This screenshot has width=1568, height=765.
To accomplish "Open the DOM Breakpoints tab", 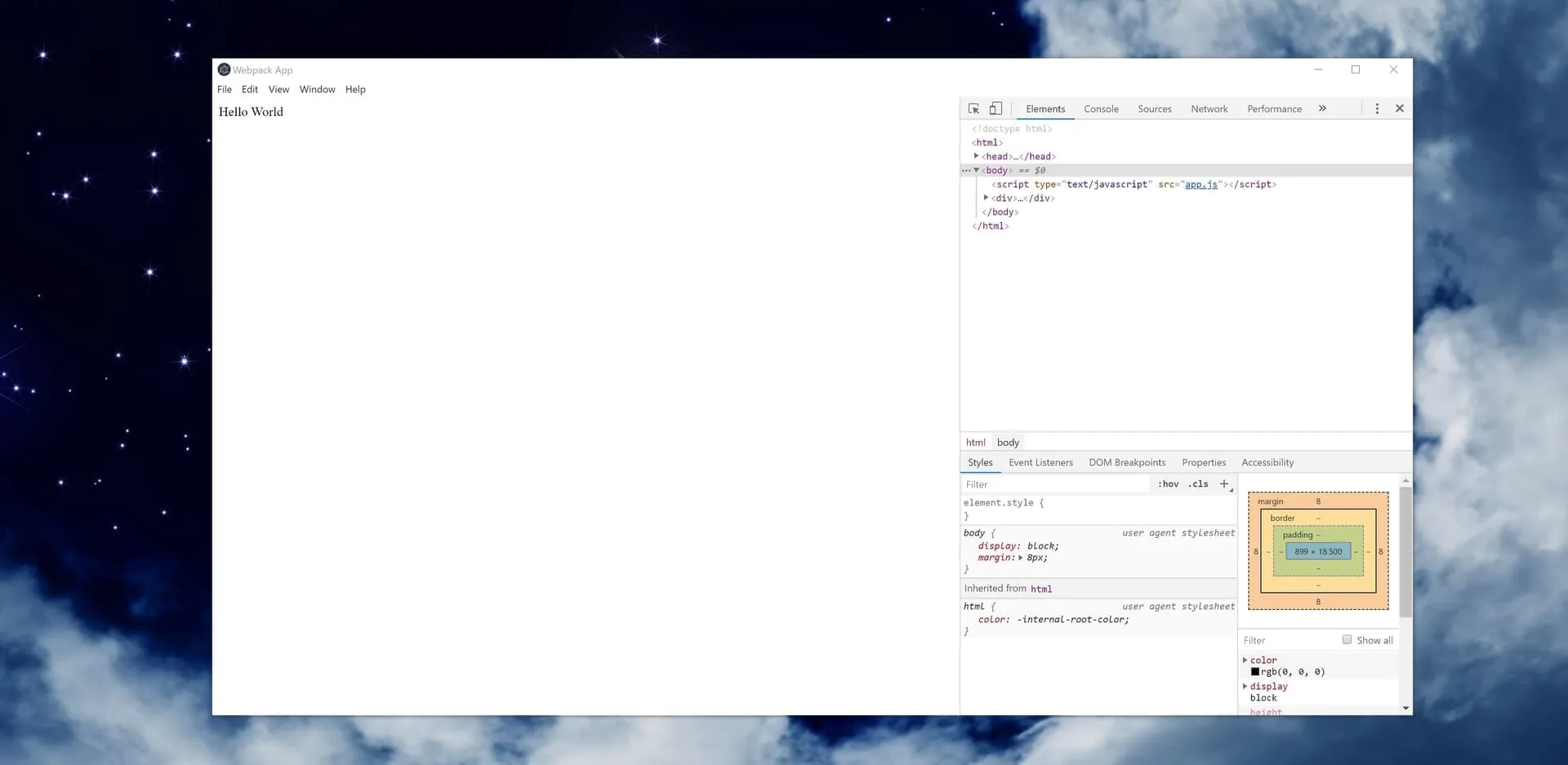I will pyautogui.click(x=1127, y=462).
